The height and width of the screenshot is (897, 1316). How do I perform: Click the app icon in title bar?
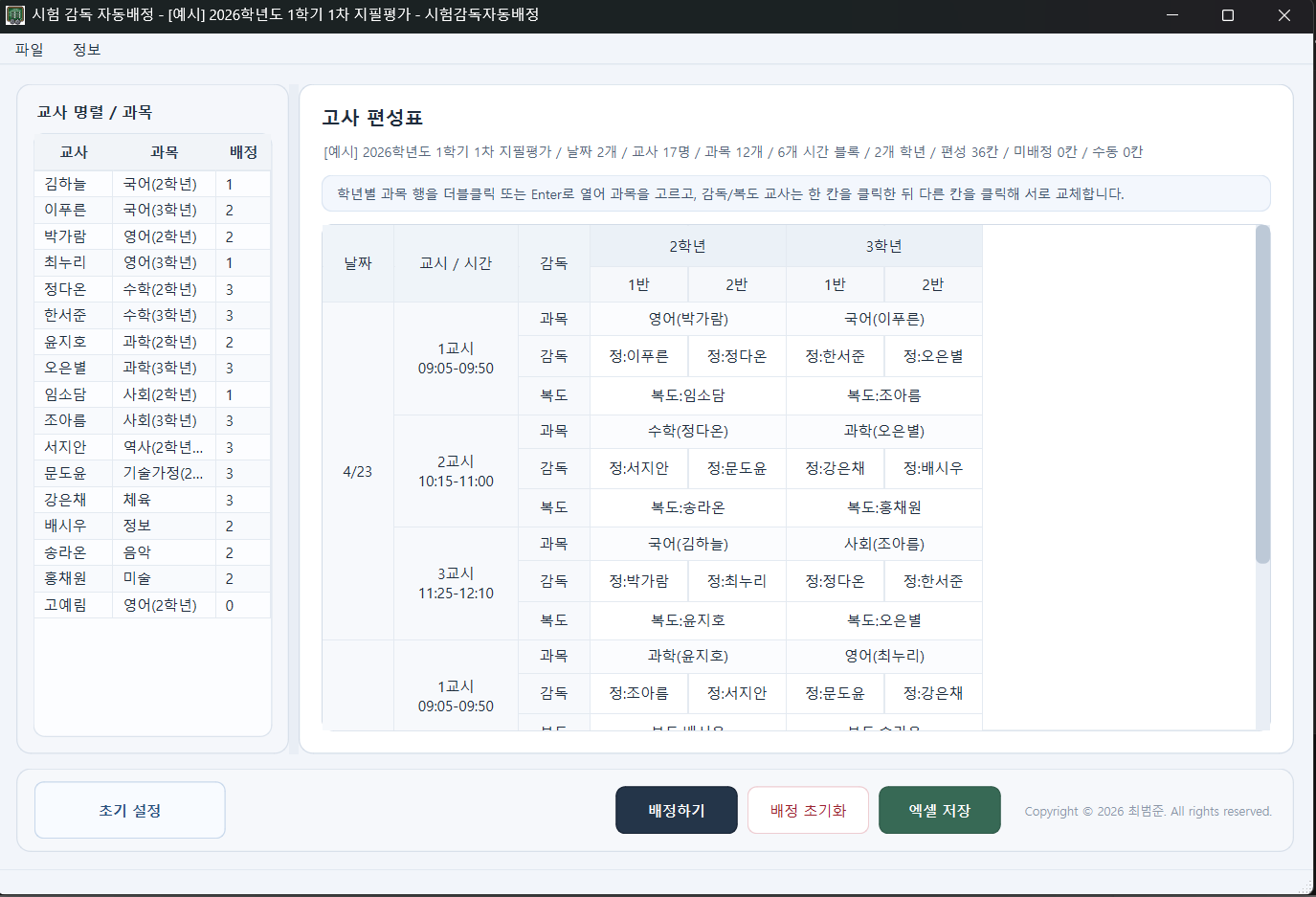pyautogui.click(x=15, y=15)
